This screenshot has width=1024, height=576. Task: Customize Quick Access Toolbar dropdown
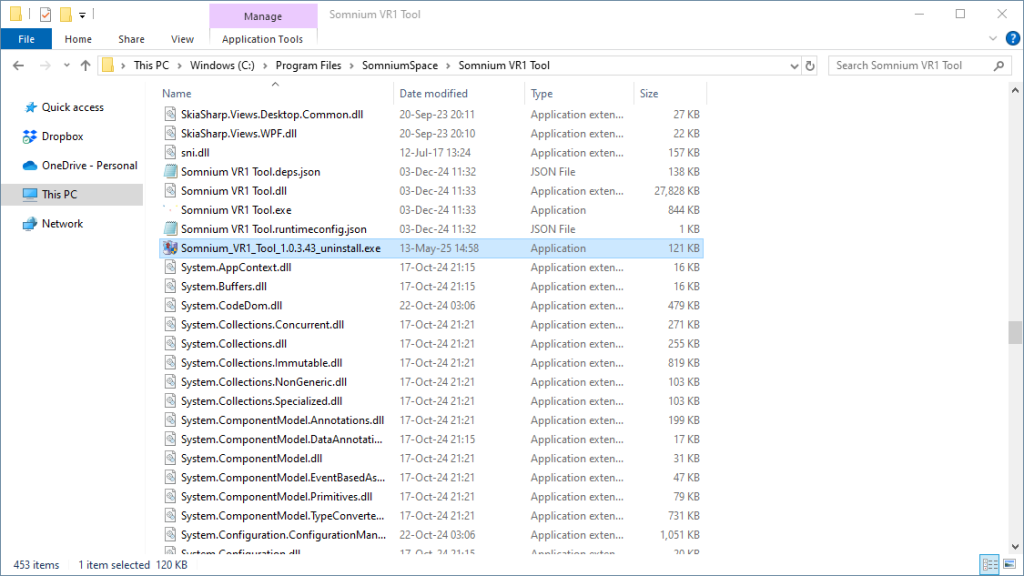pos(82,14)
